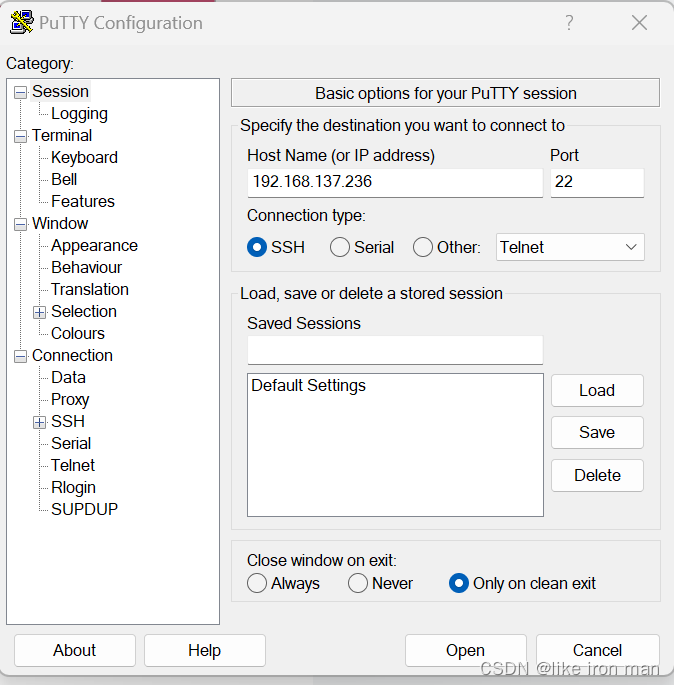Click the title bar question mark help button
Image resolution: width=674 pixels, height=685 pixels.
[x=569, y=22]
